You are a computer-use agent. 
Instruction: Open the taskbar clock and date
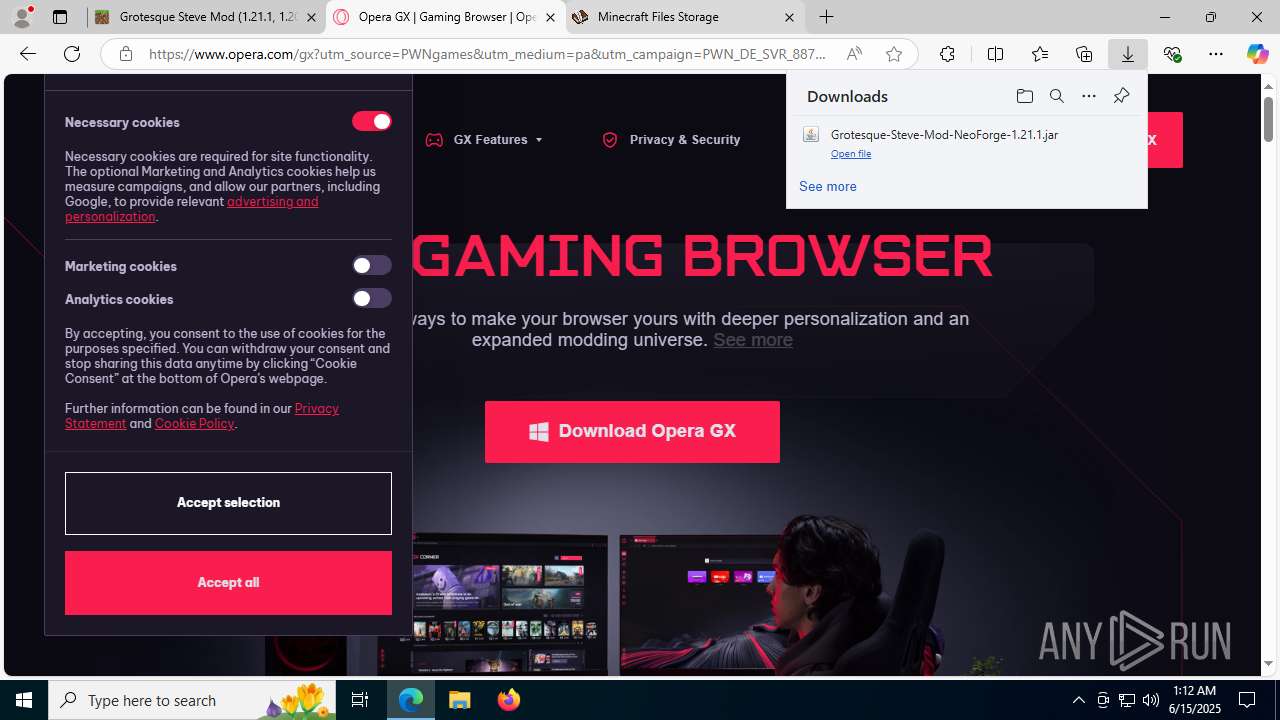point(1195,700)
